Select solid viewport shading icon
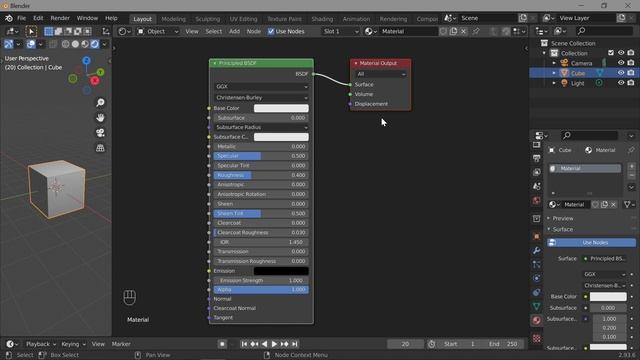 (75, 44)
